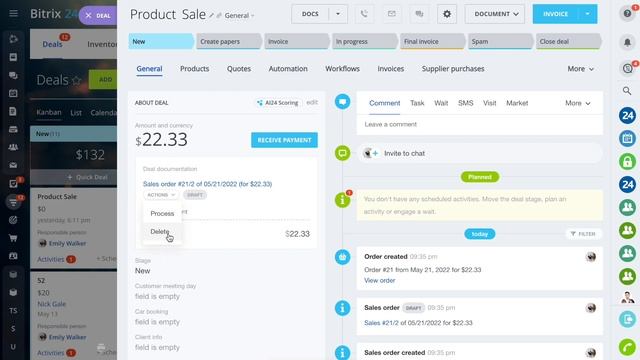640x360 pixels.
Task: Select Process from the actions menu
Action: pyautogui.click(x=162, y=213)
